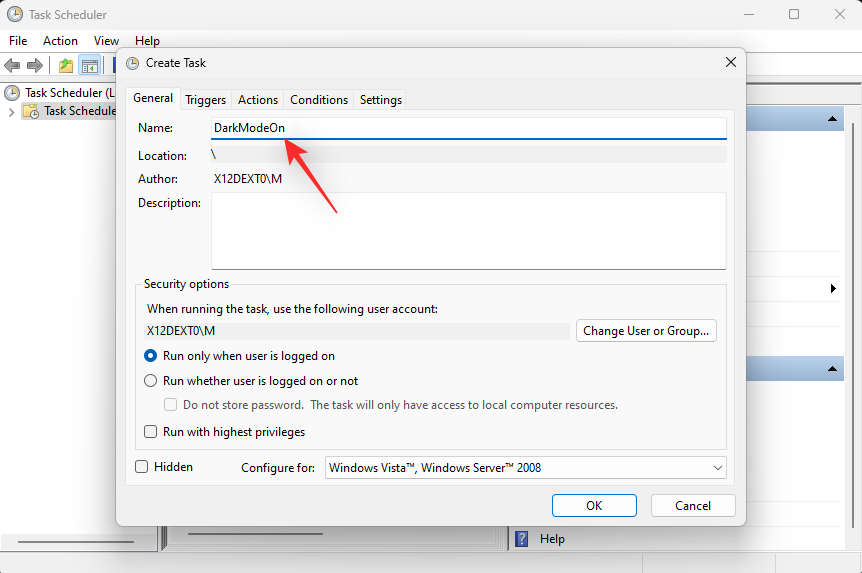This screenshot has height=573, width=862.
Task: Open the Action menu
Action: [60, 41]
